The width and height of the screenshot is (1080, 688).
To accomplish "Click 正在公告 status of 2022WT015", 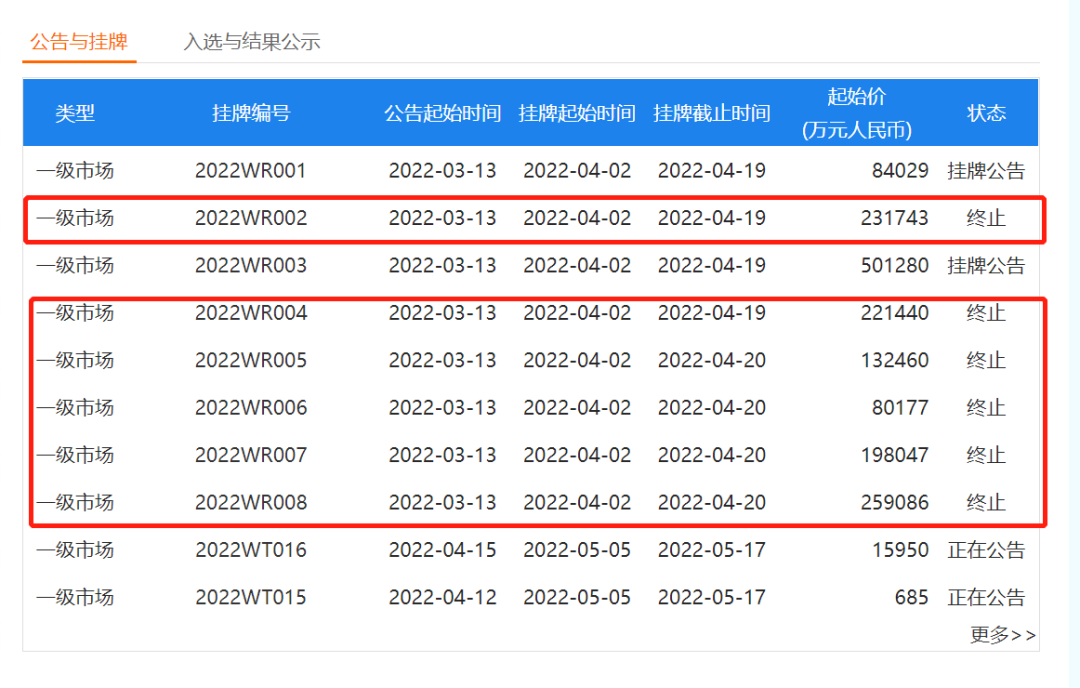I will click(x=986, y=598).
